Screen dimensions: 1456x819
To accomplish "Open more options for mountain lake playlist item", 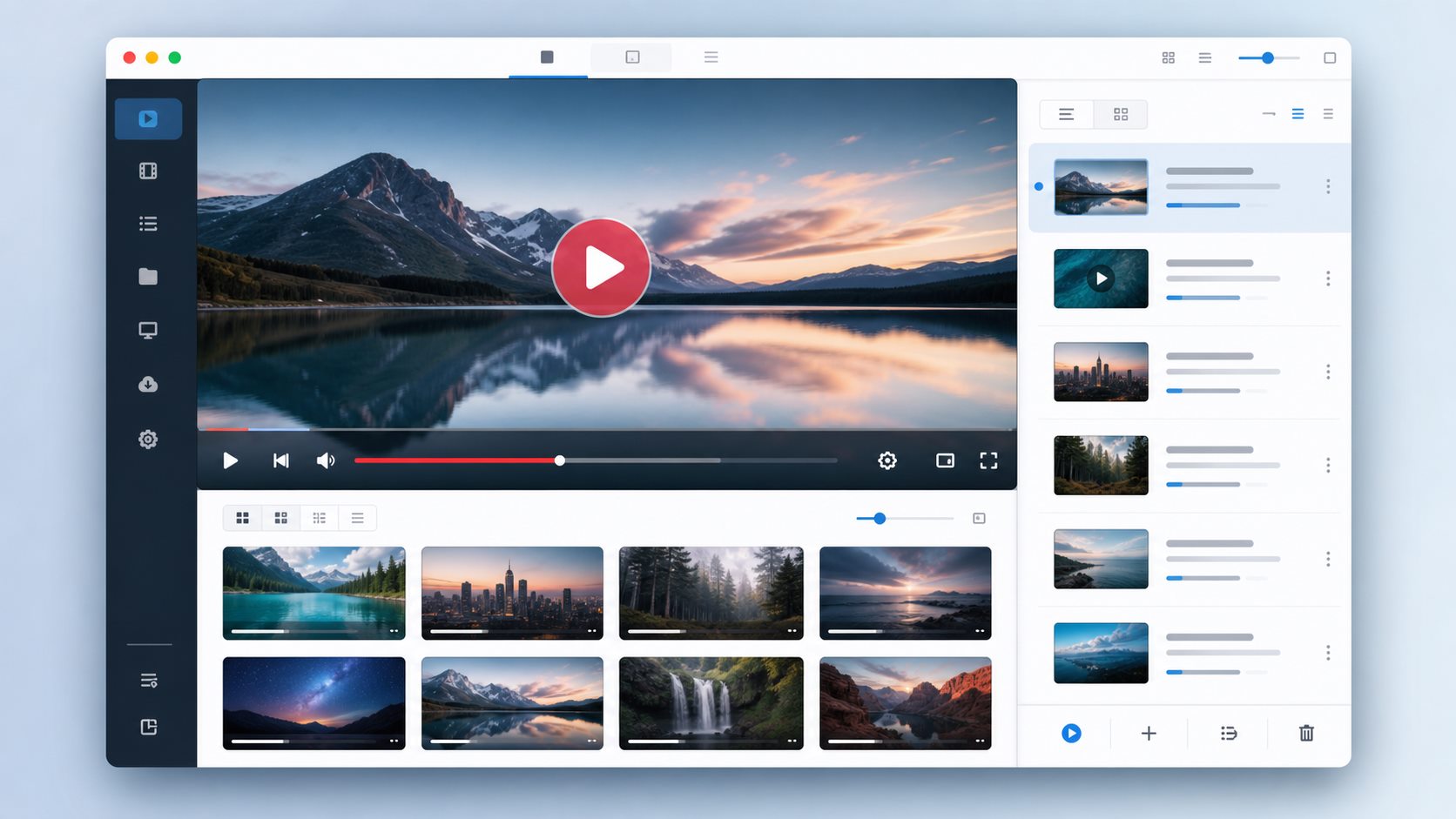I will point(1328,186).
